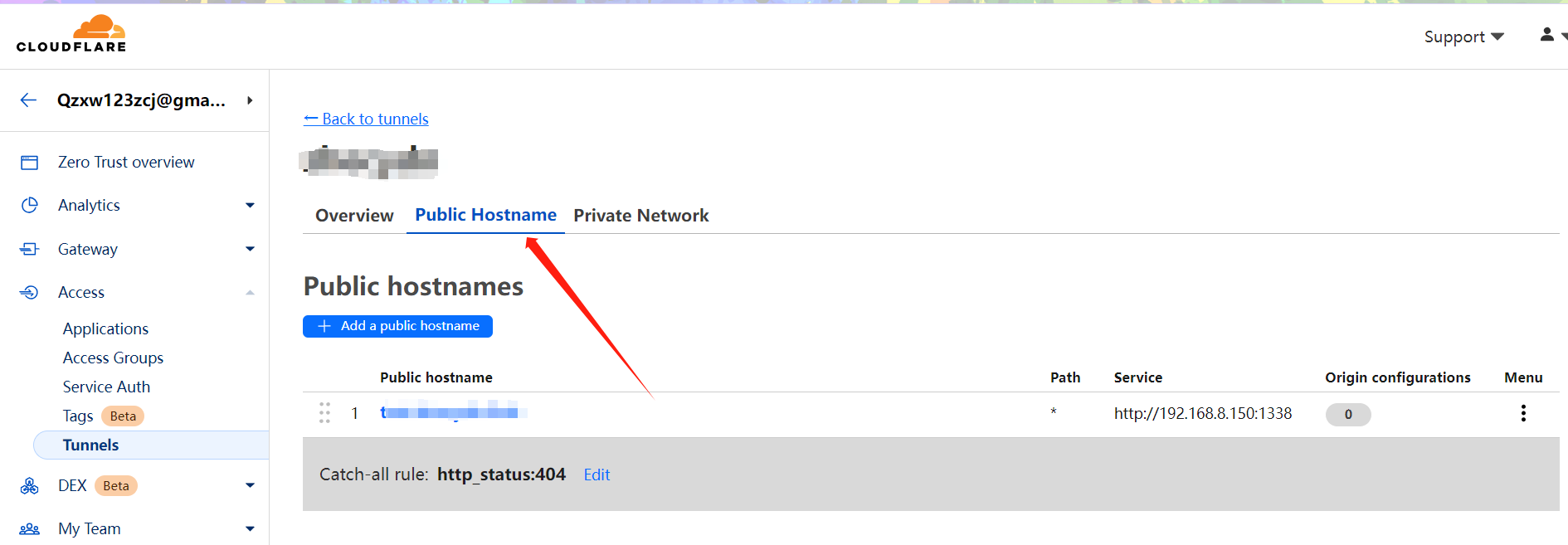Click the Access sidebar icon
Screen dimensions: 1568x545
point(30,292)
